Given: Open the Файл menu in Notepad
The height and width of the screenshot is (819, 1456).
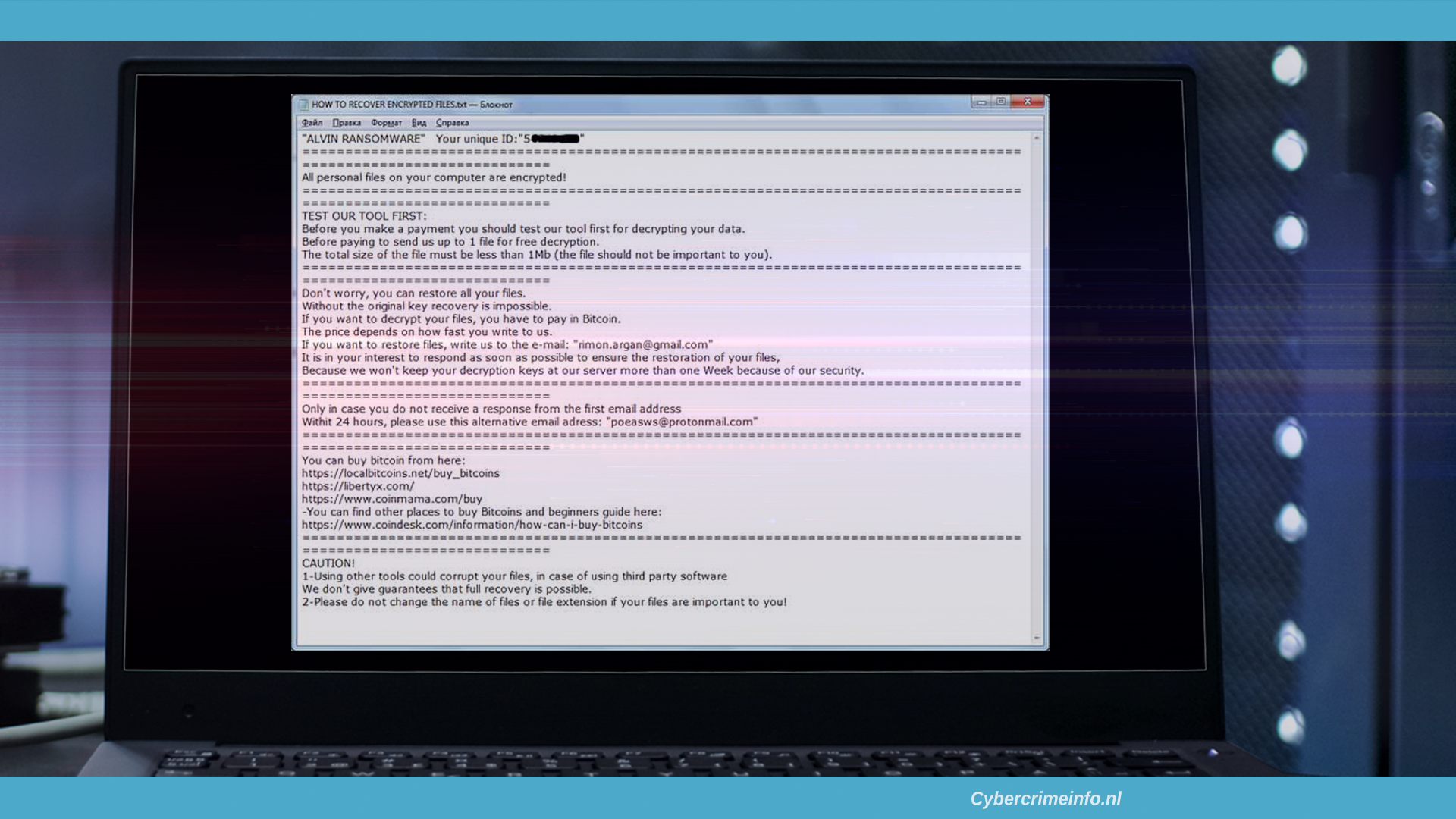Looking at the screenshot, I should click(312, 123).
